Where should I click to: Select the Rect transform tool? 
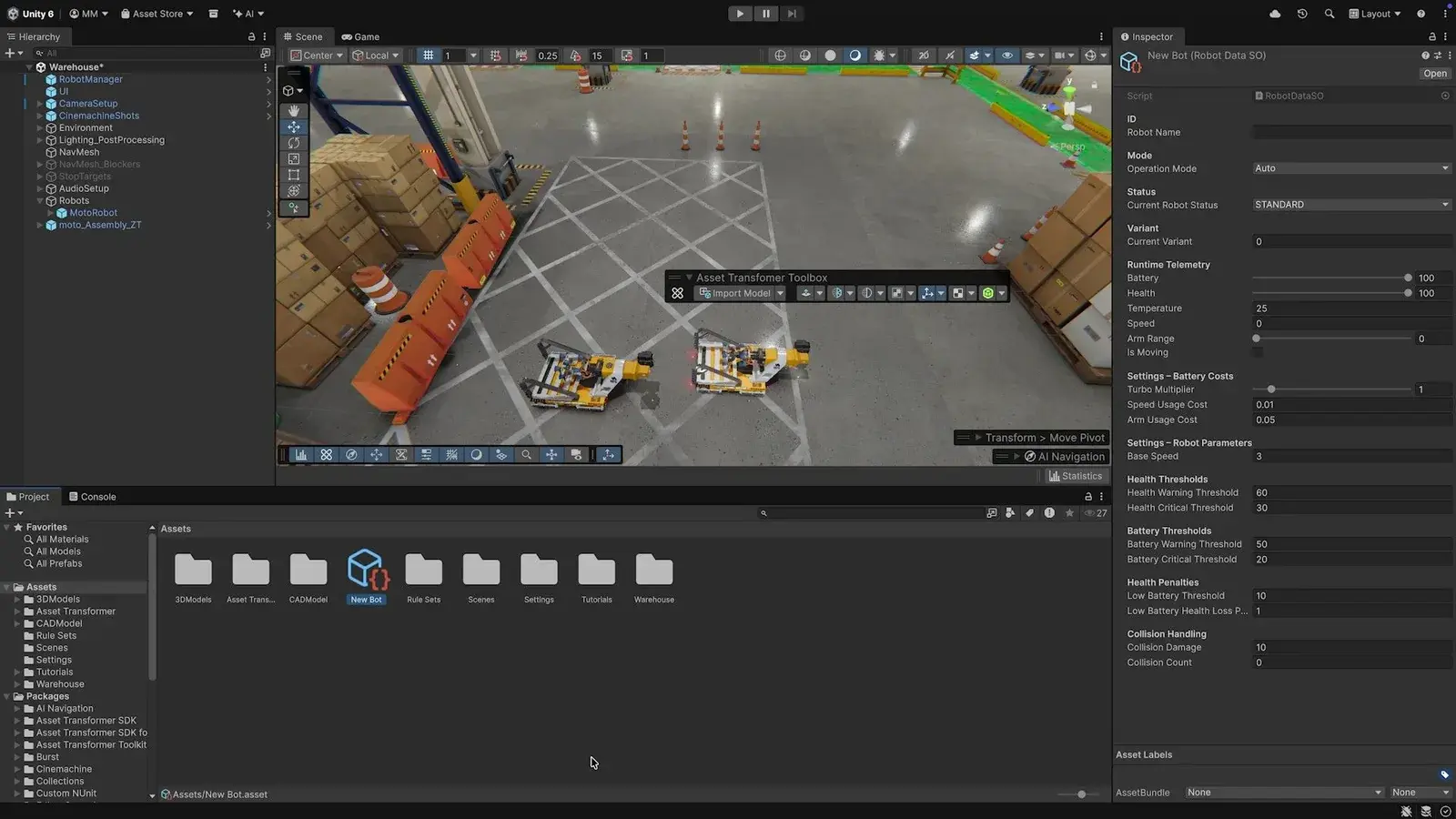(293, 175)
